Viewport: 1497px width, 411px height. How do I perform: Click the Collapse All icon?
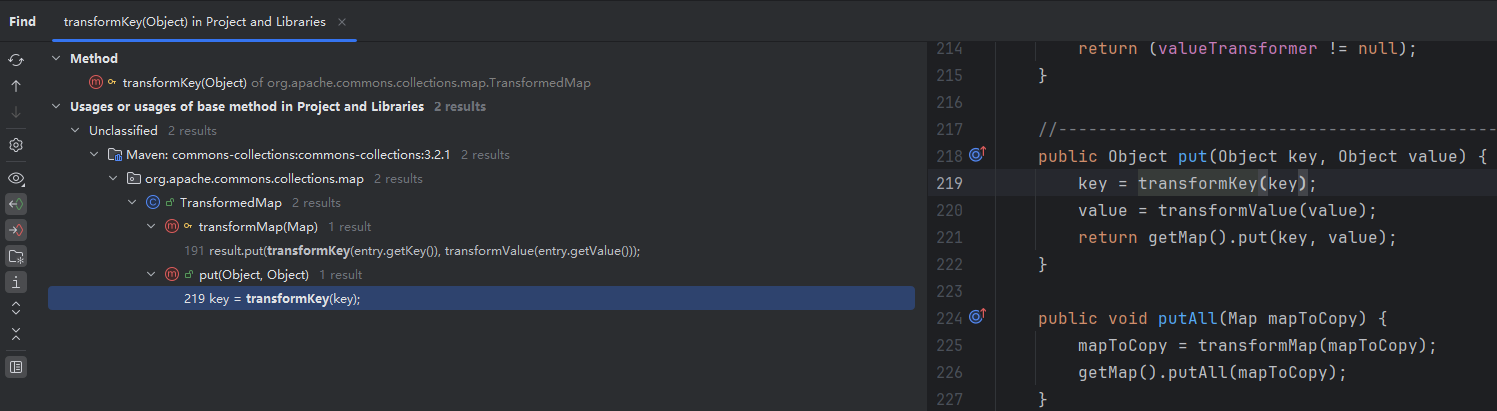tap(16, 333)
